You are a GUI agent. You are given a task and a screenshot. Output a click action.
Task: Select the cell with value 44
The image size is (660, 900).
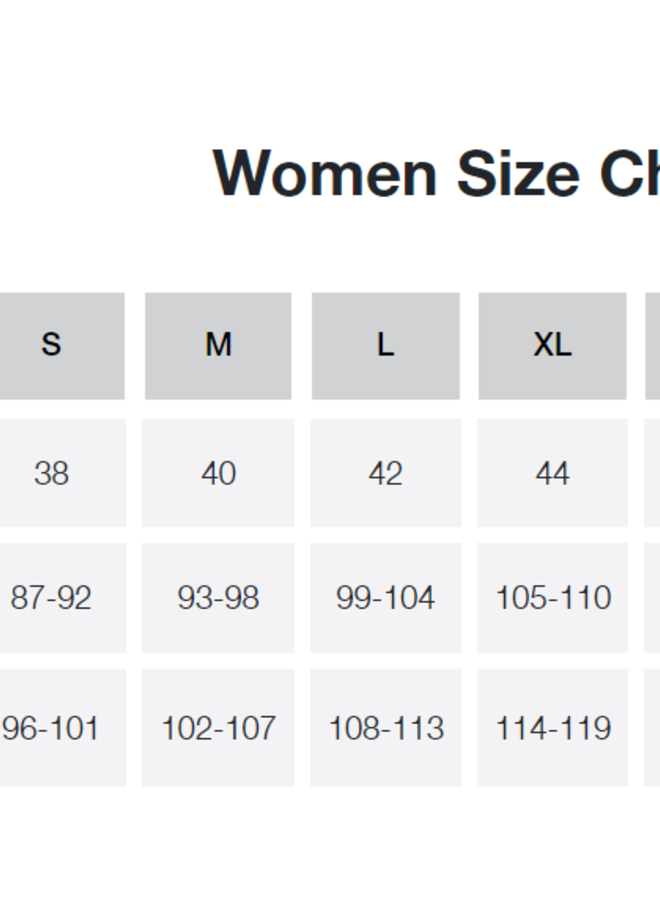[x=552, y=472]
